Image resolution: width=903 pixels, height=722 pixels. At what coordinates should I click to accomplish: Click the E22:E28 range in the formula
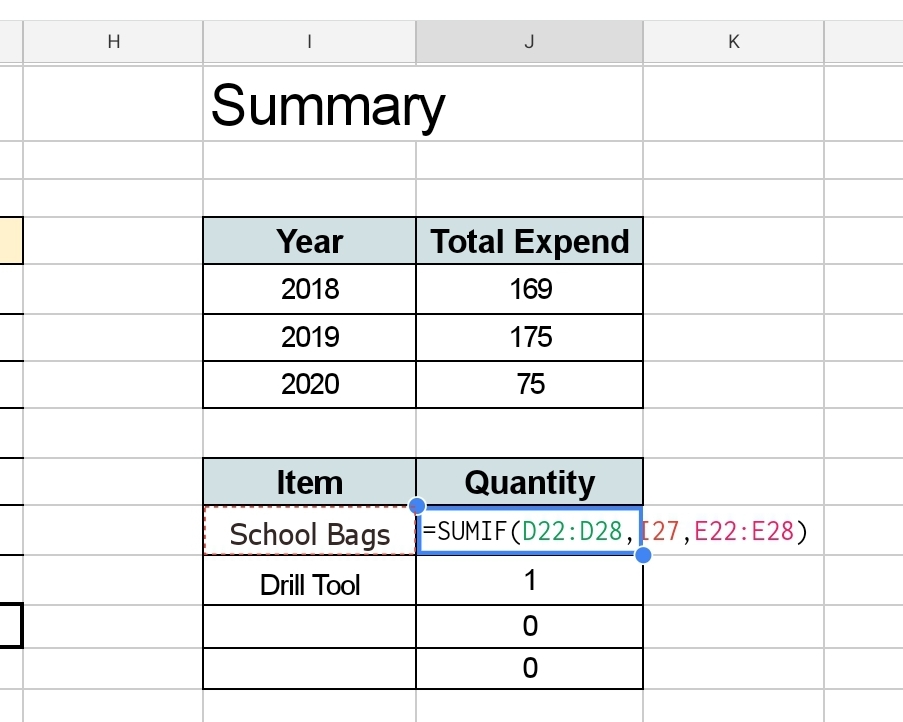[x=744, y=532]
